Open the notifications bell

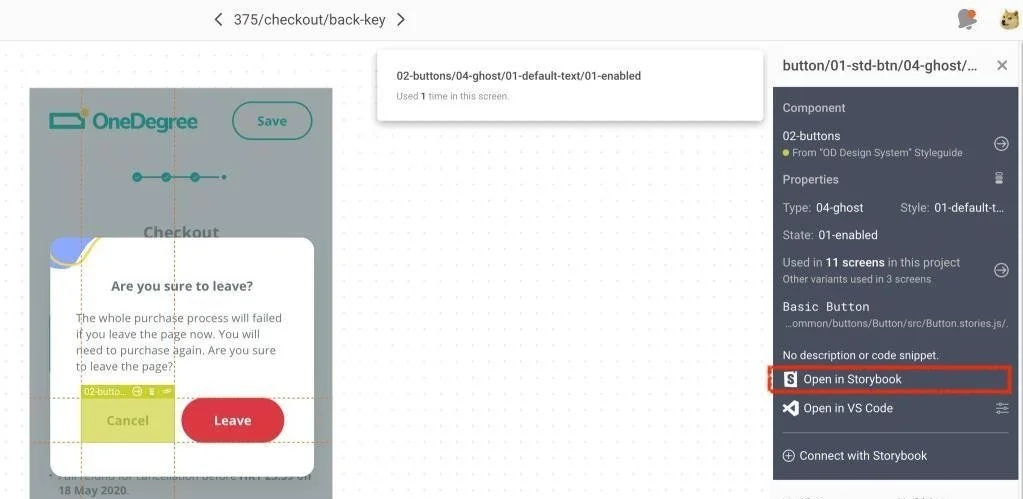coord(968,20)
